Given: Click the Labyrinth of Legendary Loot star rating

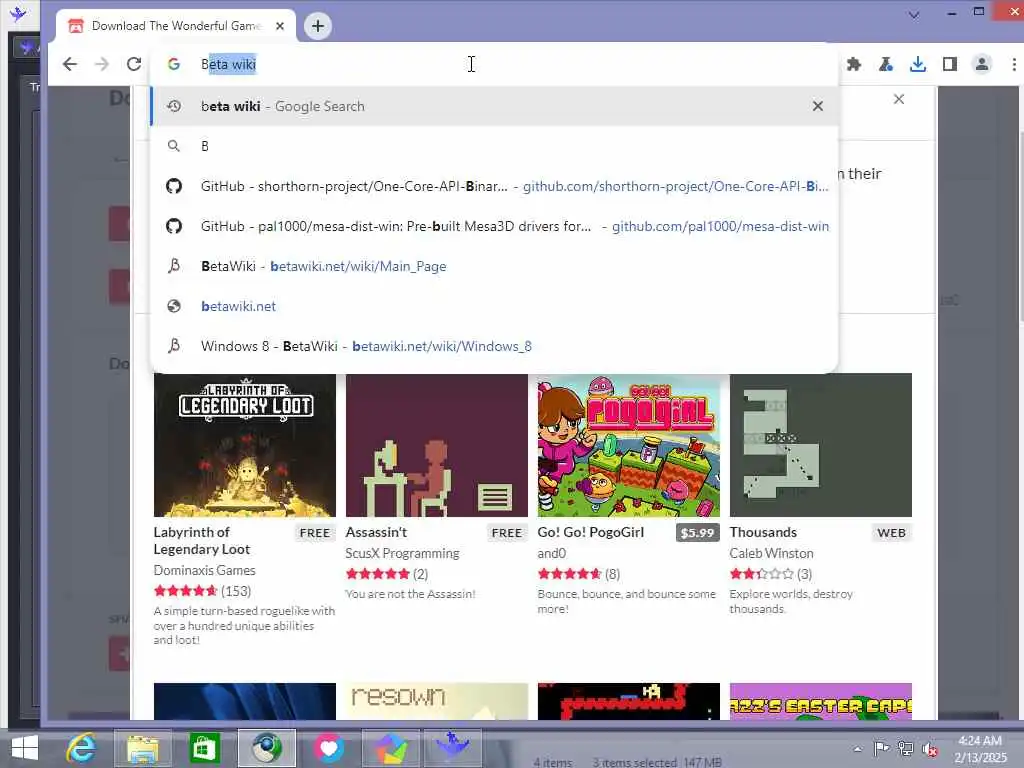Looking at the screenshot, I should tap(185, 591).
